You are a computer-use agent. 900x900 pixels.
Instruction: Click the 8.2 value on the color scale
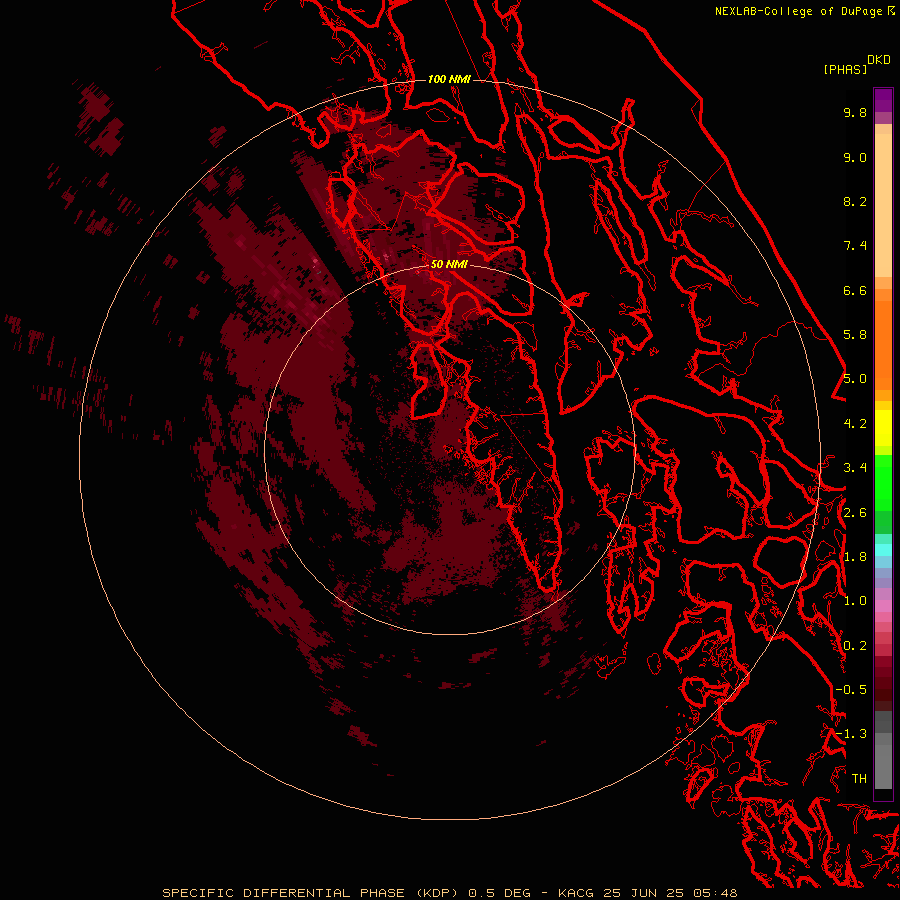855,201
